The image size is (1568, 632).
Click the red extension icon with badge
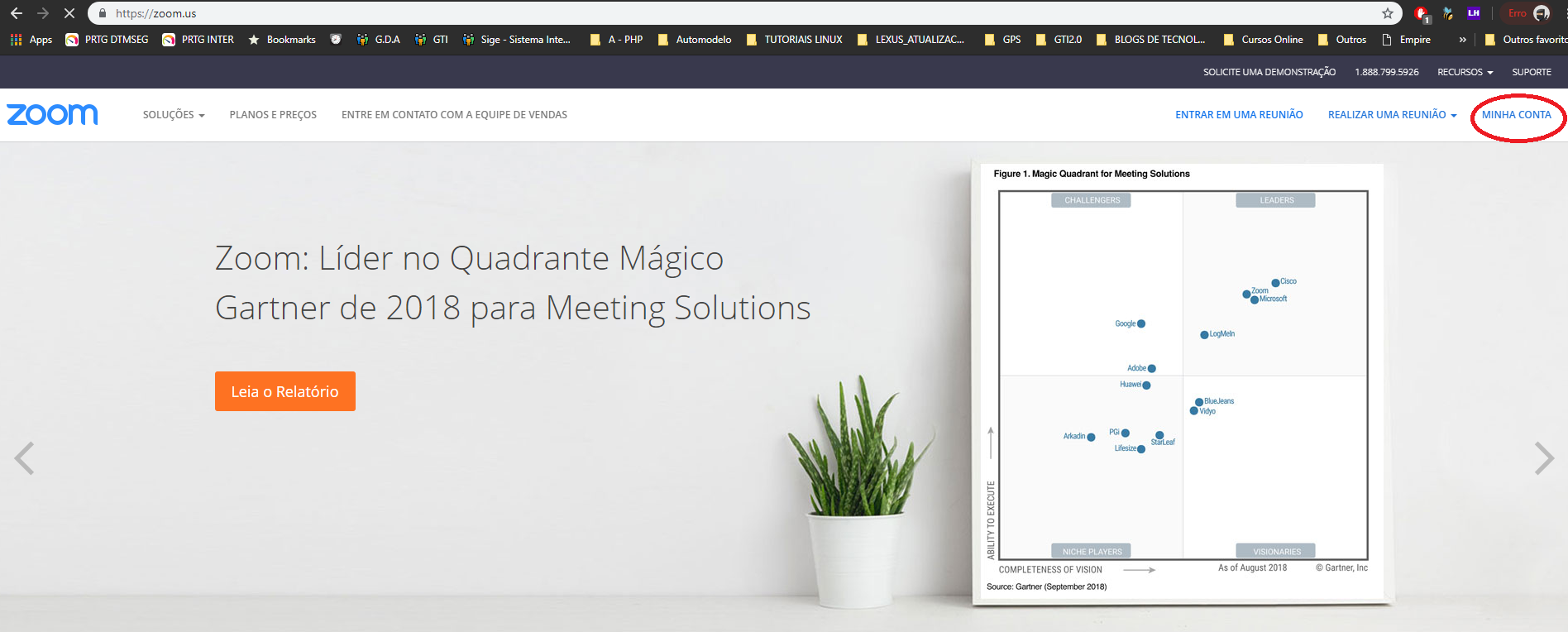point(1422,13)
